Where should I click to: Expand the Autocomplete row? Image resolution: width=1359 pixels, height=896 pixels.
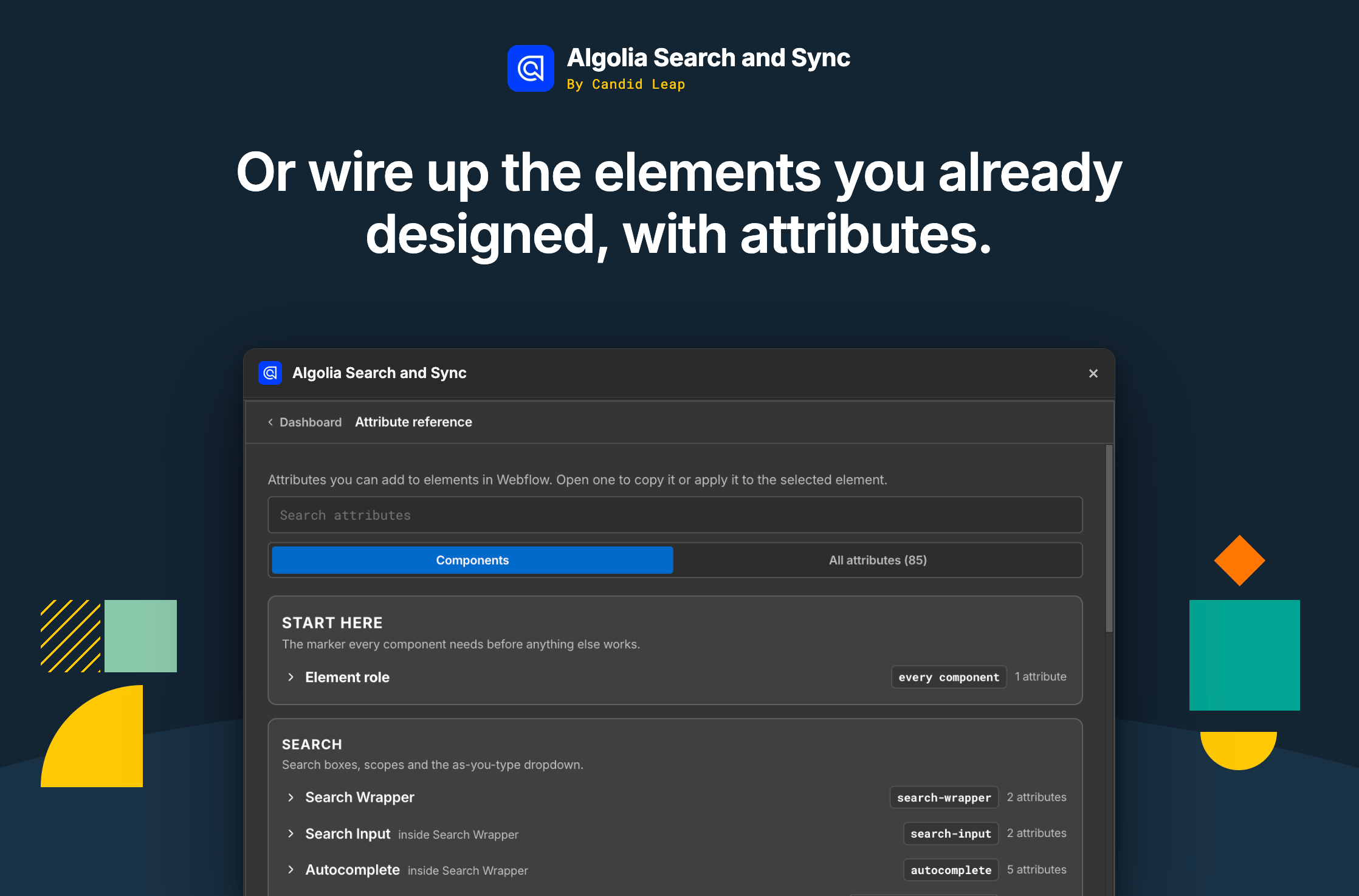(675, 870)
